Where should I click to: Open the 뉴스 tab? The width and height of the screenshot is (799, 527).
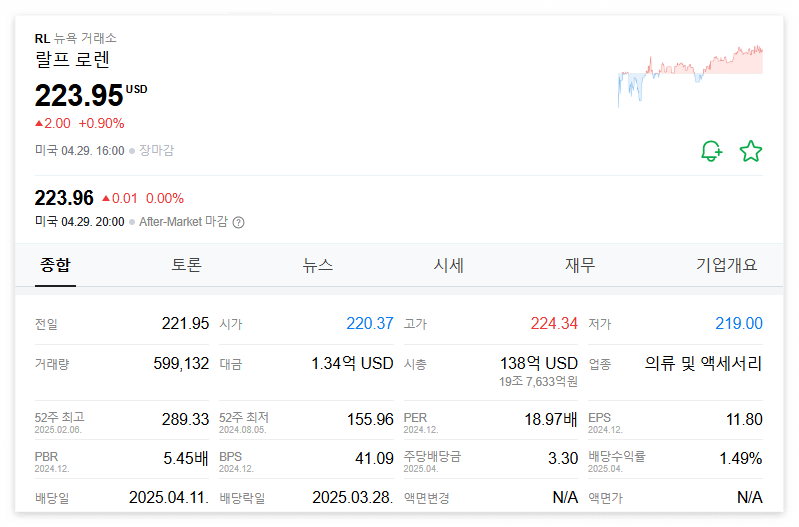coord(317,266)
